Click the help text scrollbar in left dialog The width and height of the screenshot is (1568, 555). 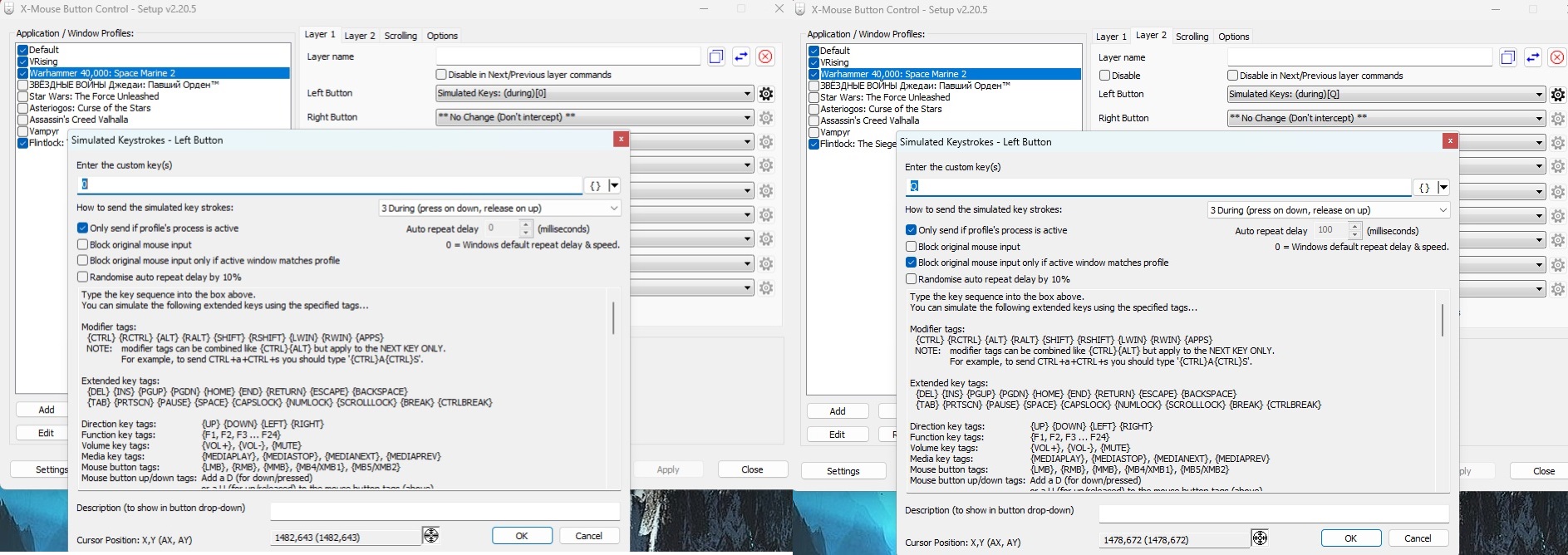(x=613, y=318)
